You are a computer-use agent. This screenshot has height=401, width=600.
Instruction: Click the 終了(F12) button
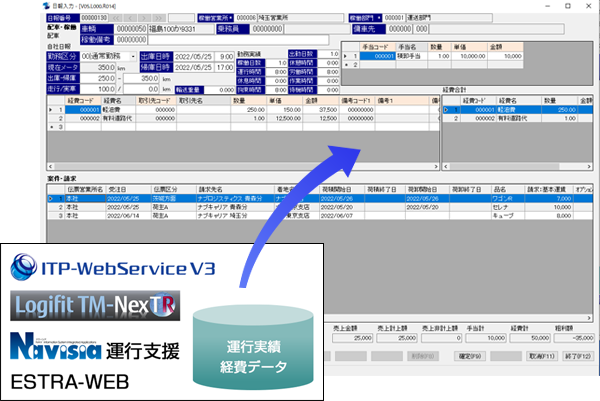pyautogui.click(x=578, y=356)
